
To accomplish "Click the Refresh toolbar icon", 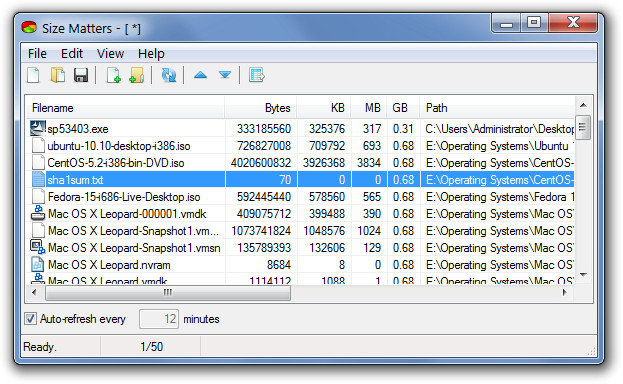I will pyautogui.click(x=169, y=75).
